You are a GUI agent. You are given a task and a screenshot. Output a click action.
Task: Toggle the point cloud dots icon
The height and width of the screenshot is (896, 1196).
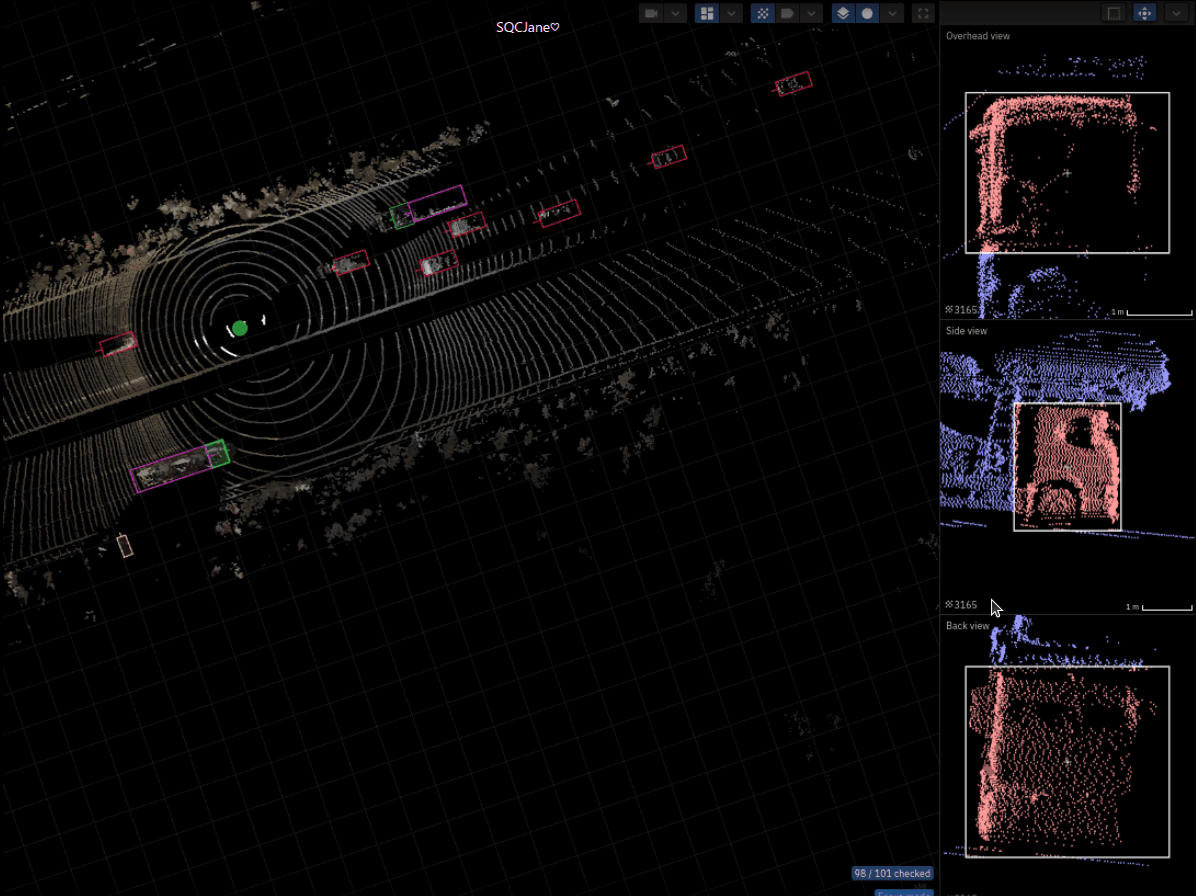[763, 14]
